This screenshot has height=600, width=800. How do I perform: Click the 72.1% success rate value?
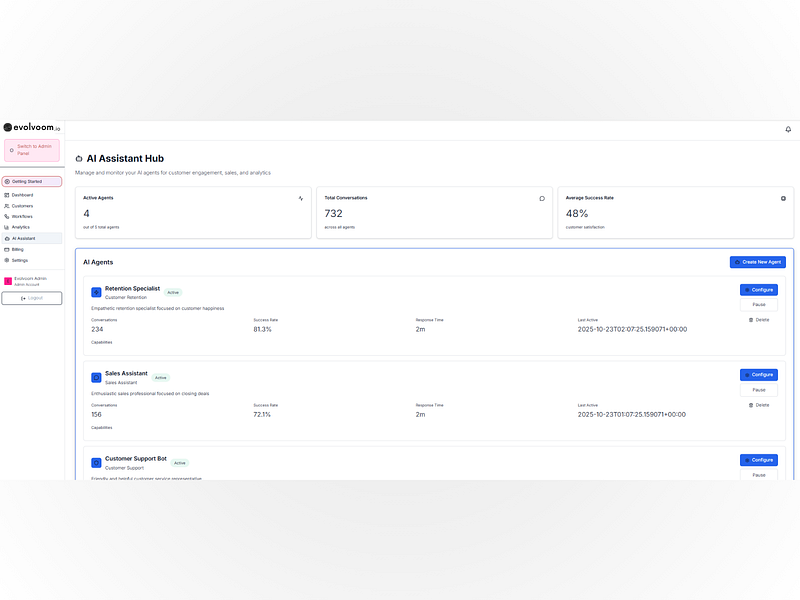coord(262,415)
